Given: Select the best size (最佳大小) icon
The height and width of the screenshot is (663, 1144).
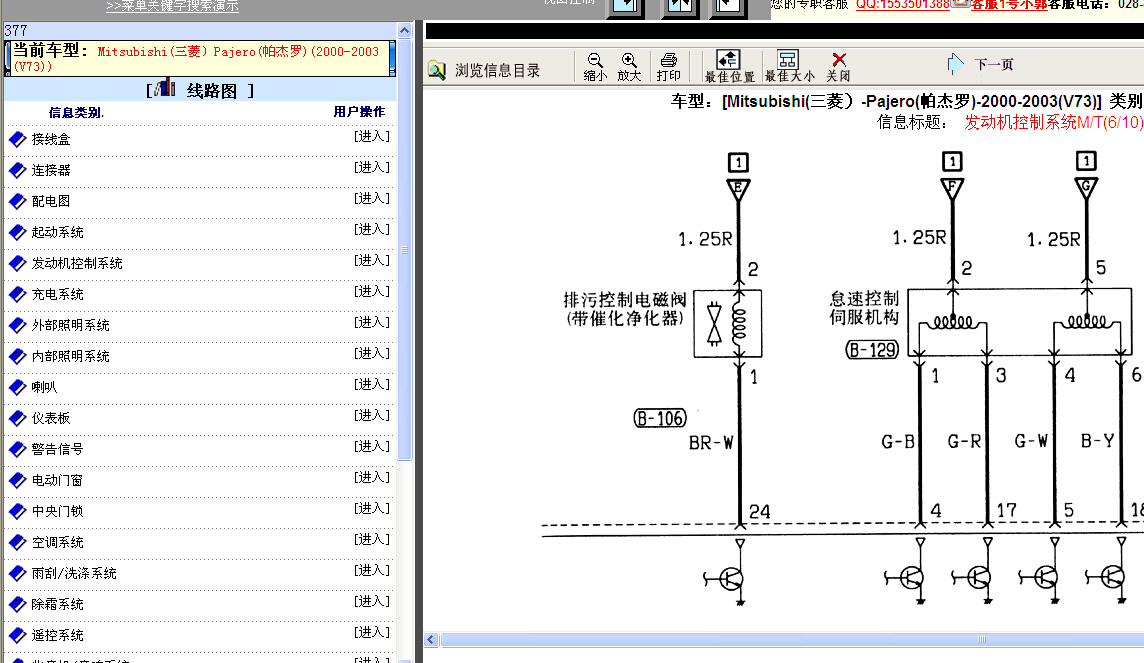Looking at the screenshot, I should pos(788,60).
